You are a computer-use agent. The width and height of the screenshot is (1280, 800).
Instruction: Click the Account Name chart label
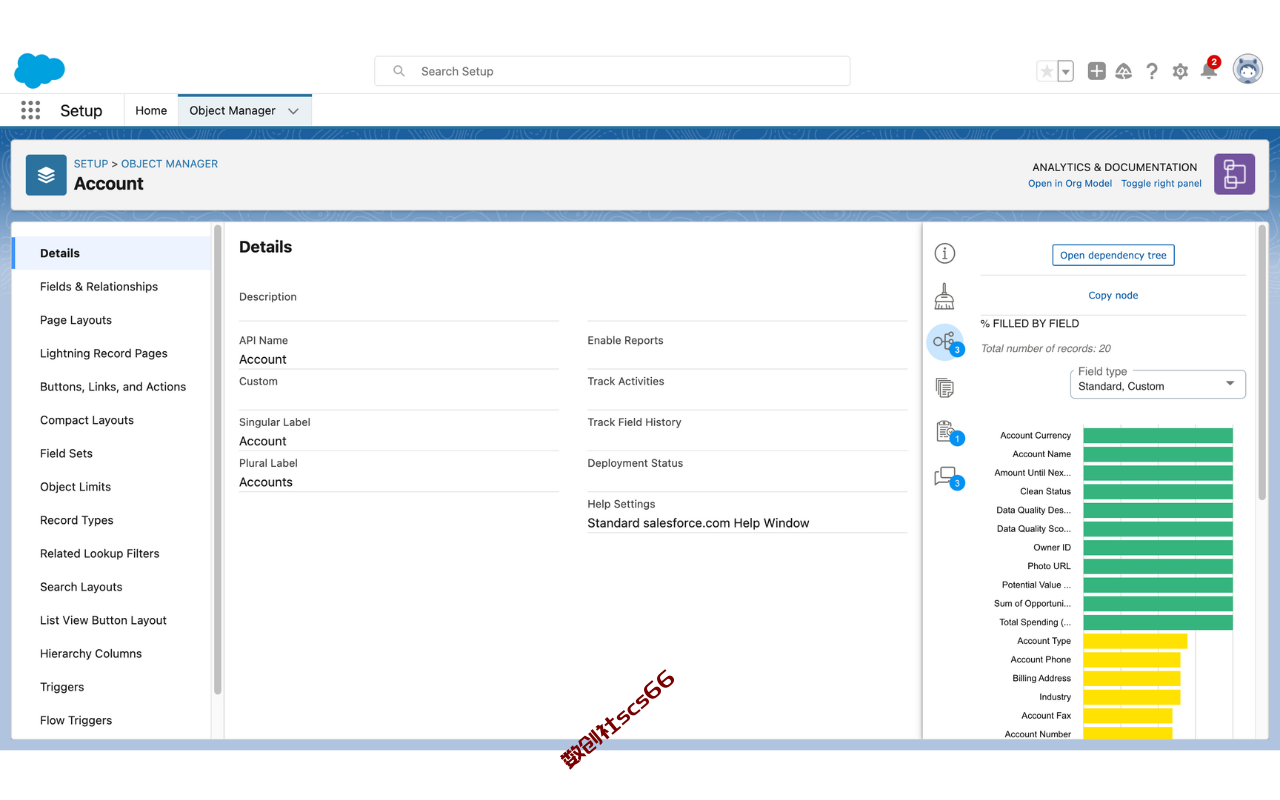[x=1041, y=454]
